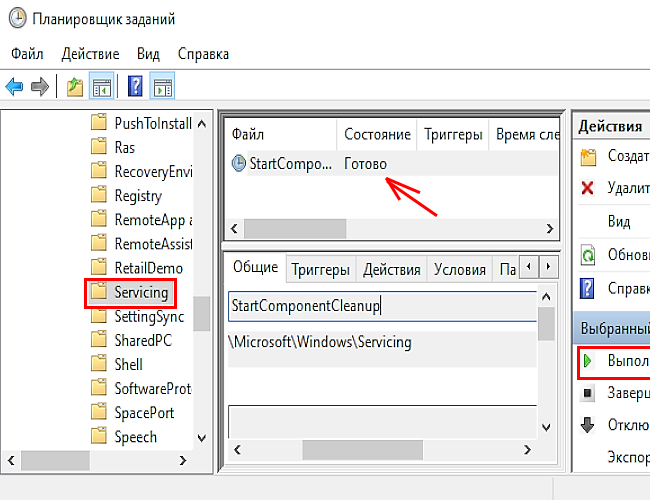Sort by the Время сле column header

click(x=525, y=134)
